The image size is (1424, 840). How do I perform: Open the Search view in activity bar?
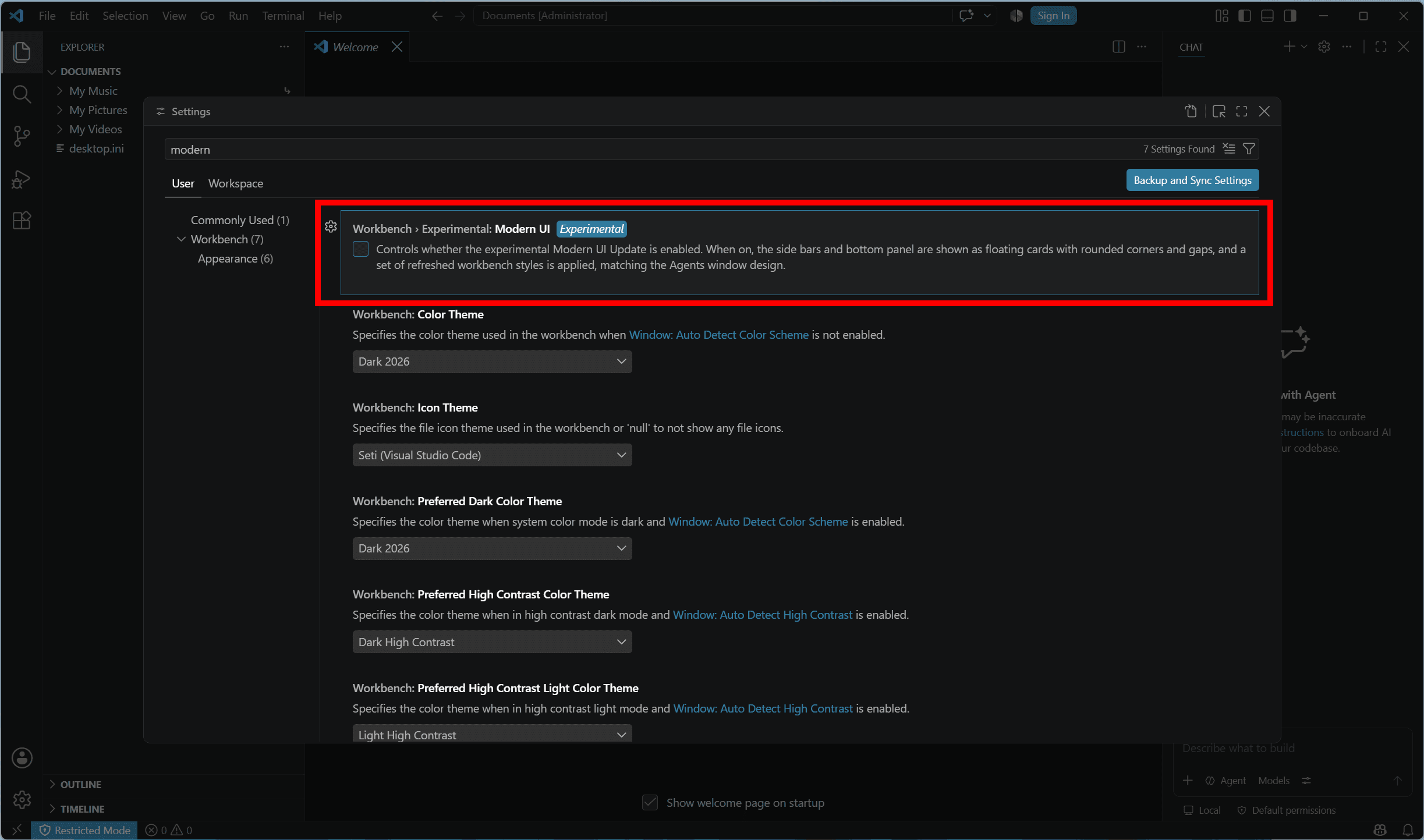pyautogui.click(x=22, y=94)
